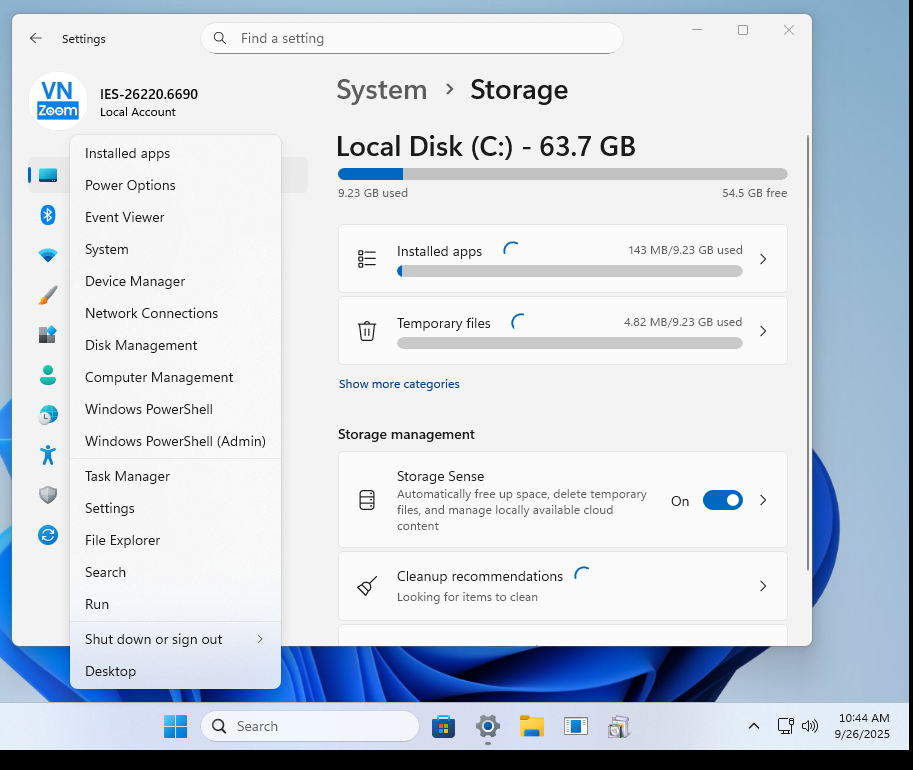
Task: Go back with the Settings back arrow
Action: 36,38
